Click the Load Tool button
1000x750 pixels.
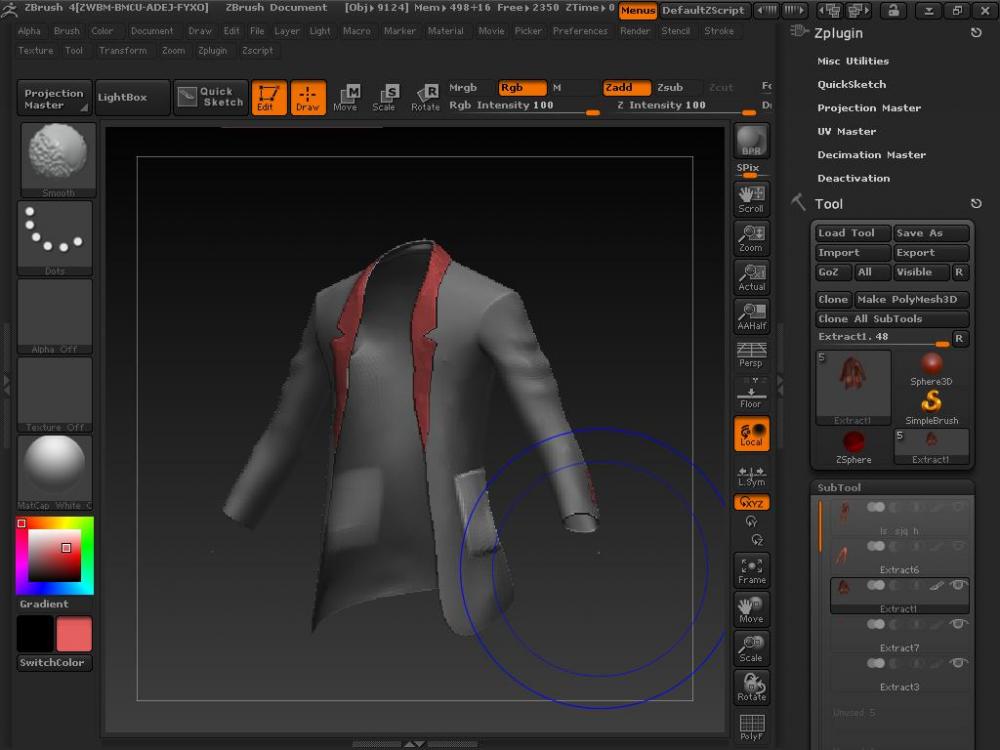(851, 233)
